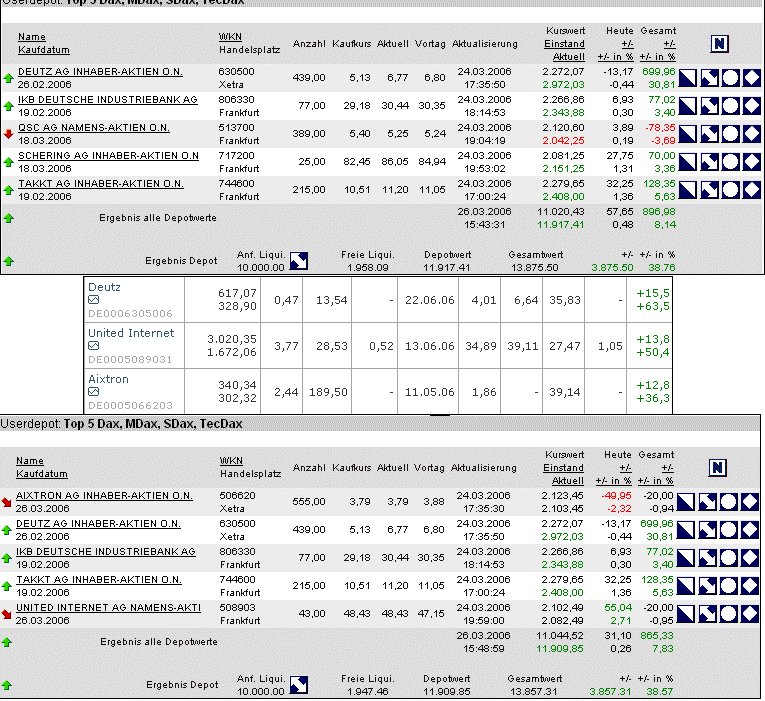Open IKB DEUTSCHE INDUSTRIEBANK link in the depot containing AIXTRON
This screenshot has height=701, width=765.
point(106,552)
